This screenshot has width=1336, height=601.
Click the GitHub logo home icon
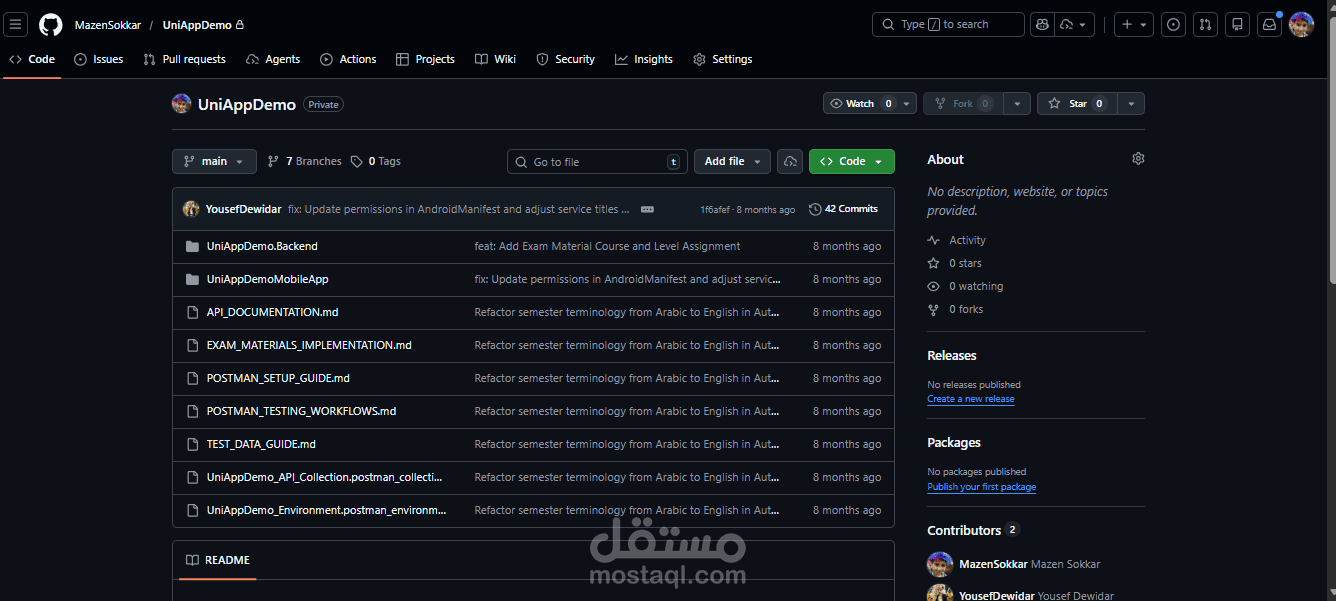(x=51, y=25)
